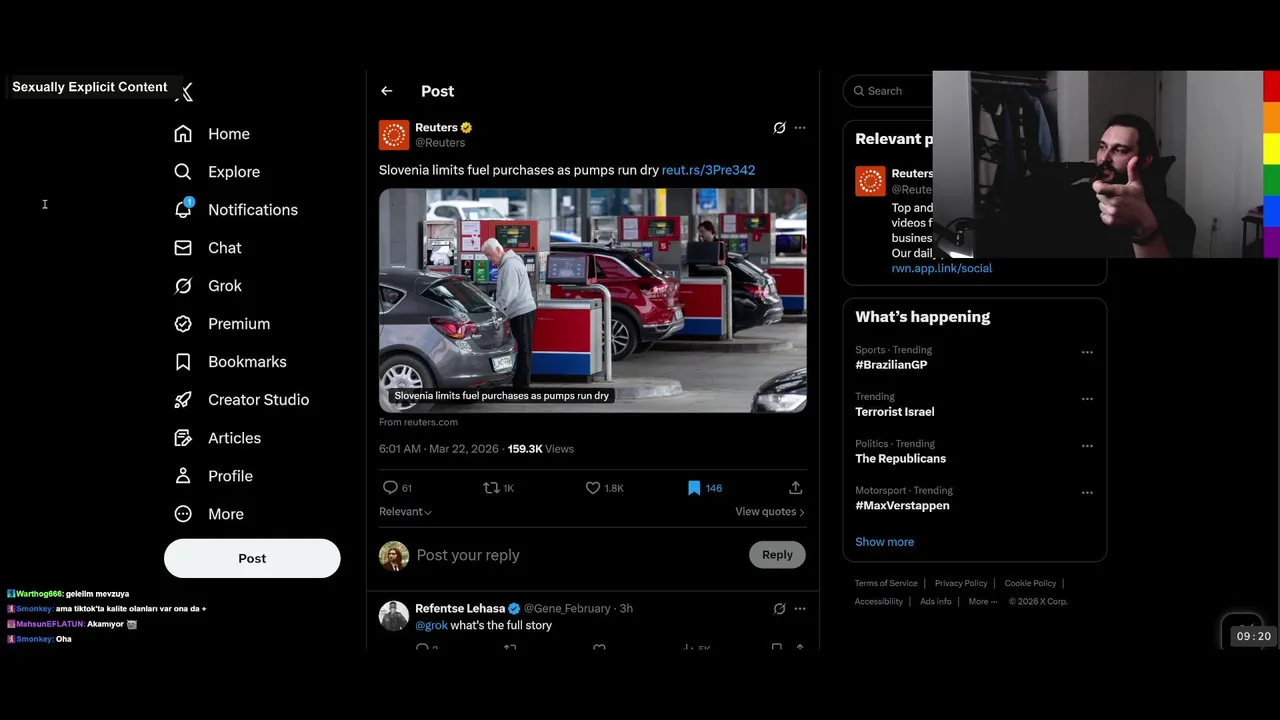Click the large white Post button
The width and height of the screenshot is (1280, 720).
(x=252, y=558)
